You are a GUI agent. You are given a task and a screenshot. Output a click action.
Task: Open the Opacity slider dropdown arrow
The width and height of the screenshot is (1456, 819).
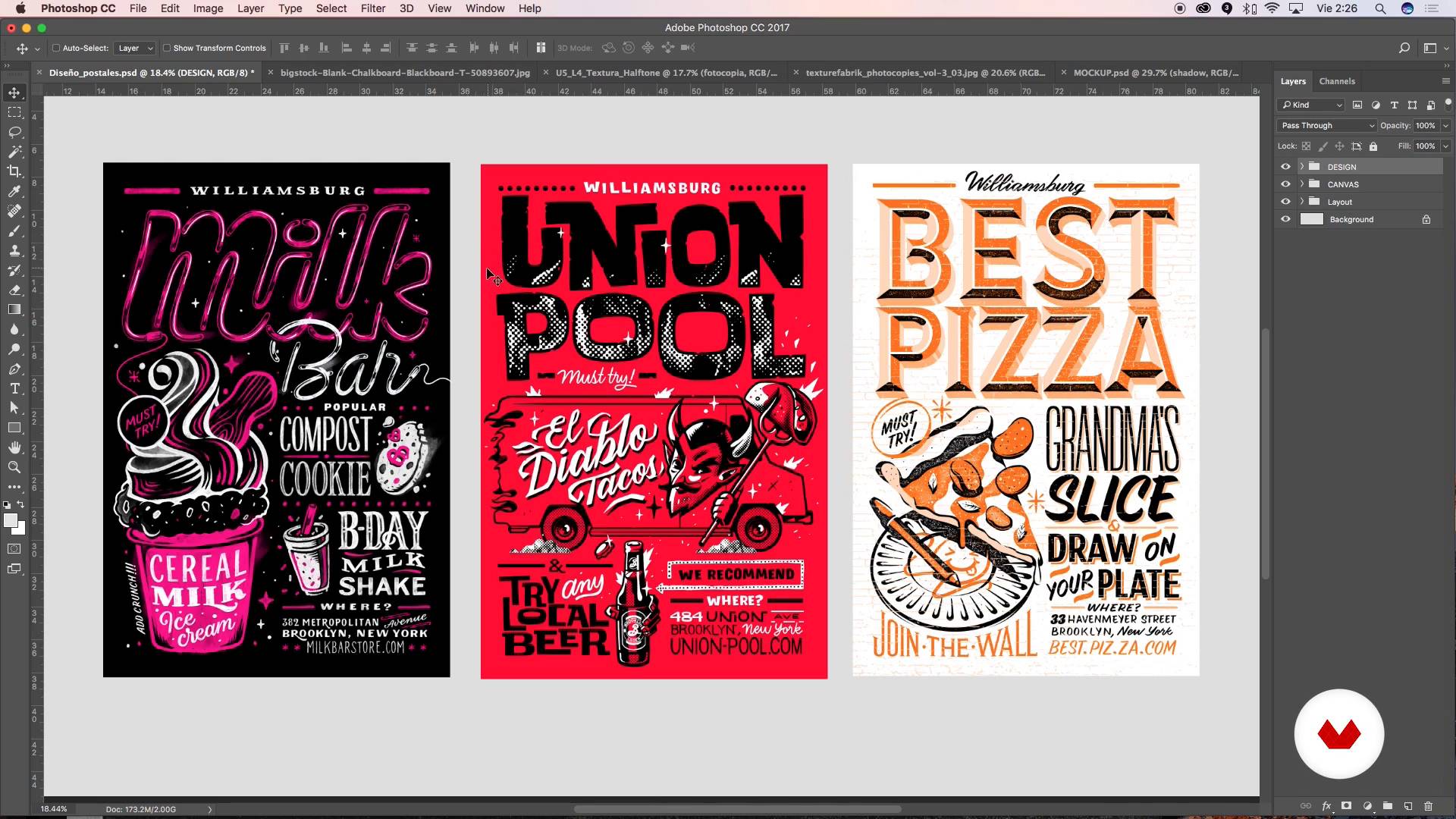click(1445, 126)
